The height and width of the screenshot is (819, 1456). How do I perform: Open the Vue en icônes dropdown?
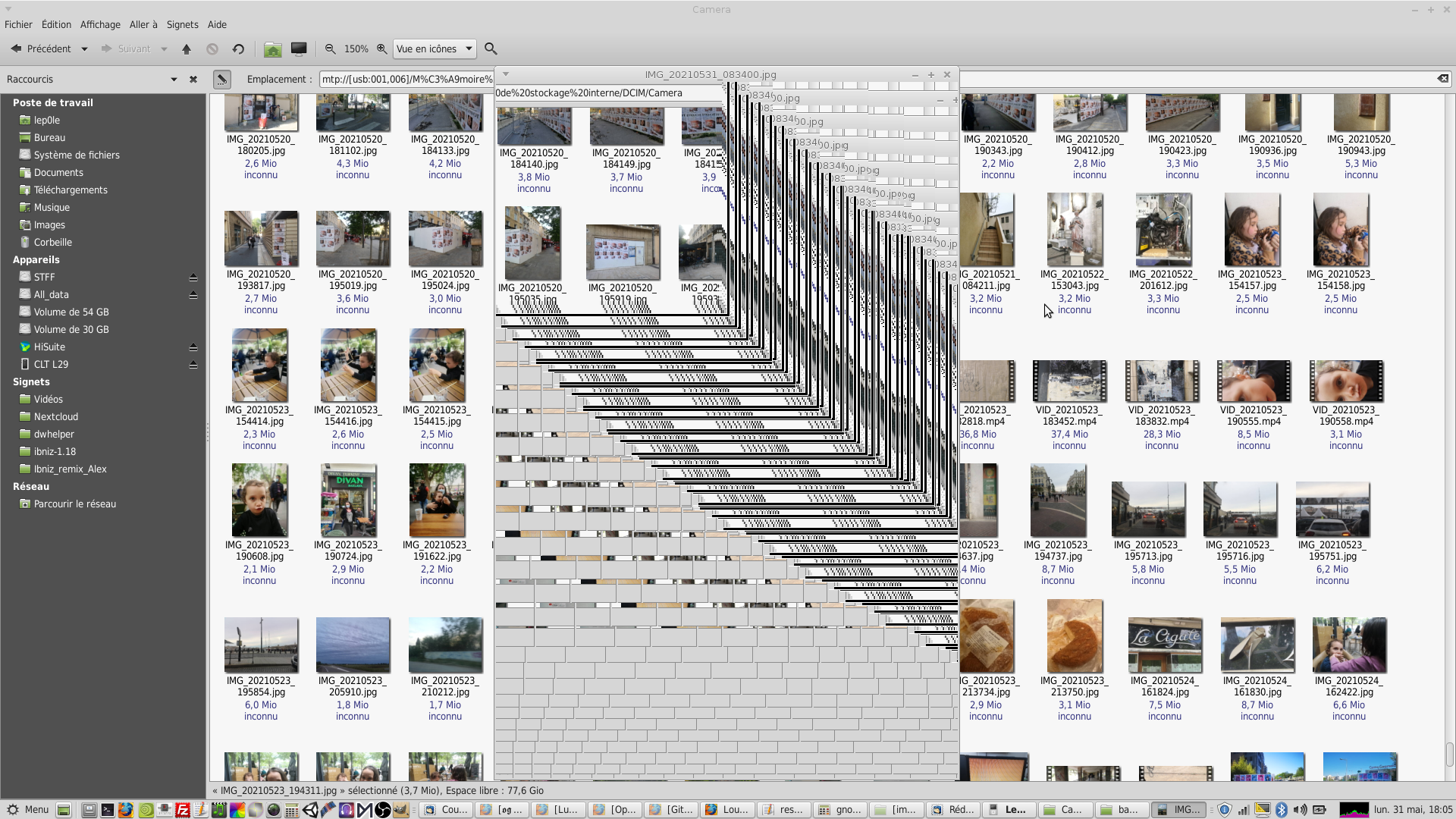pyautogui.click(x=435, y=49)
